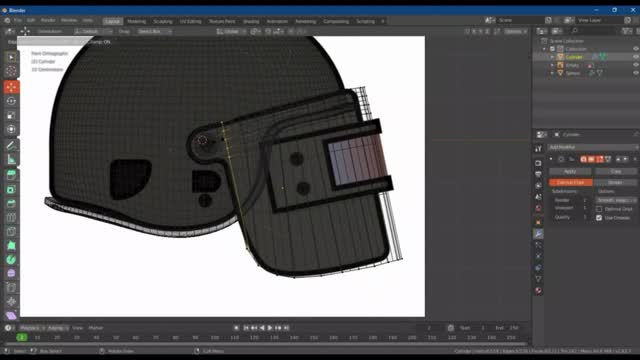Enable the Optimal Display checkbox

(x=599, y=209)
